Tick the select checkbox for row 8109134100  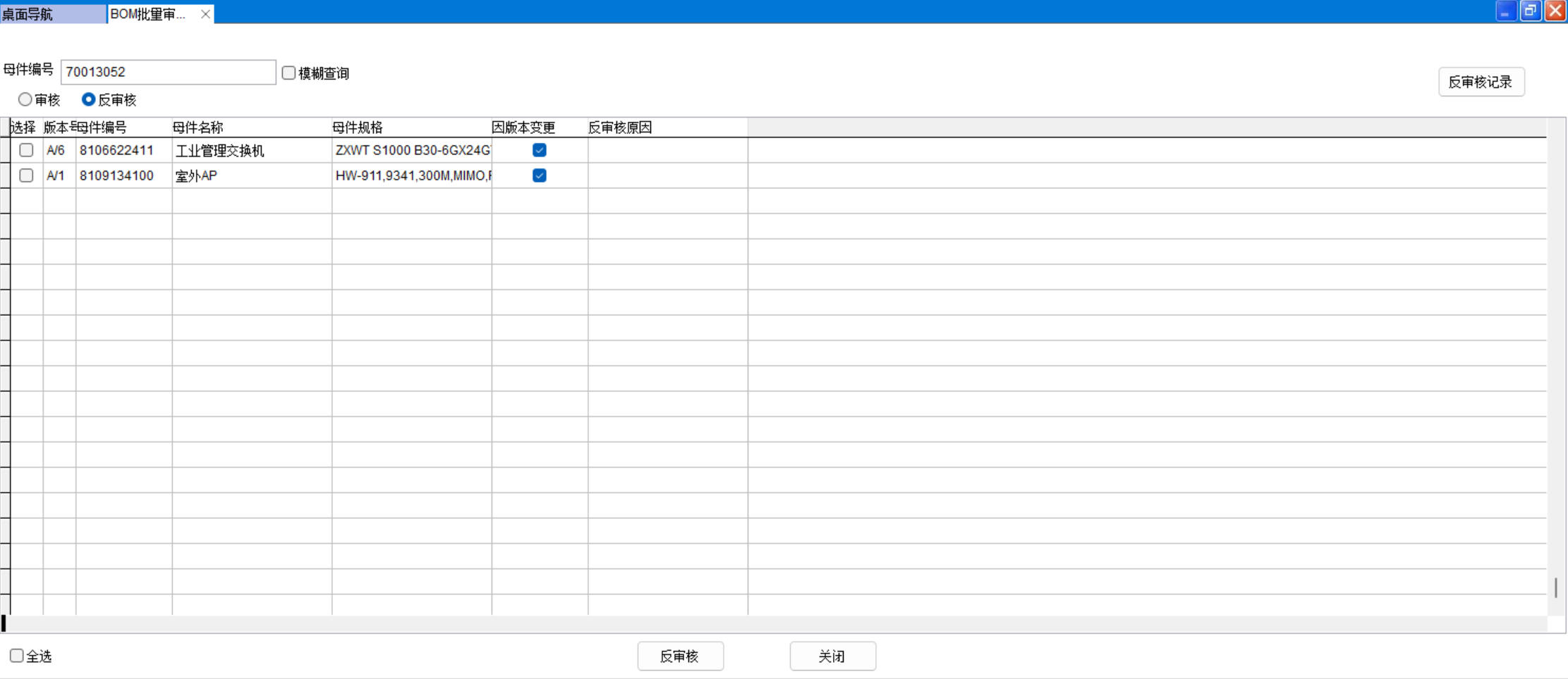coord(26,176)
